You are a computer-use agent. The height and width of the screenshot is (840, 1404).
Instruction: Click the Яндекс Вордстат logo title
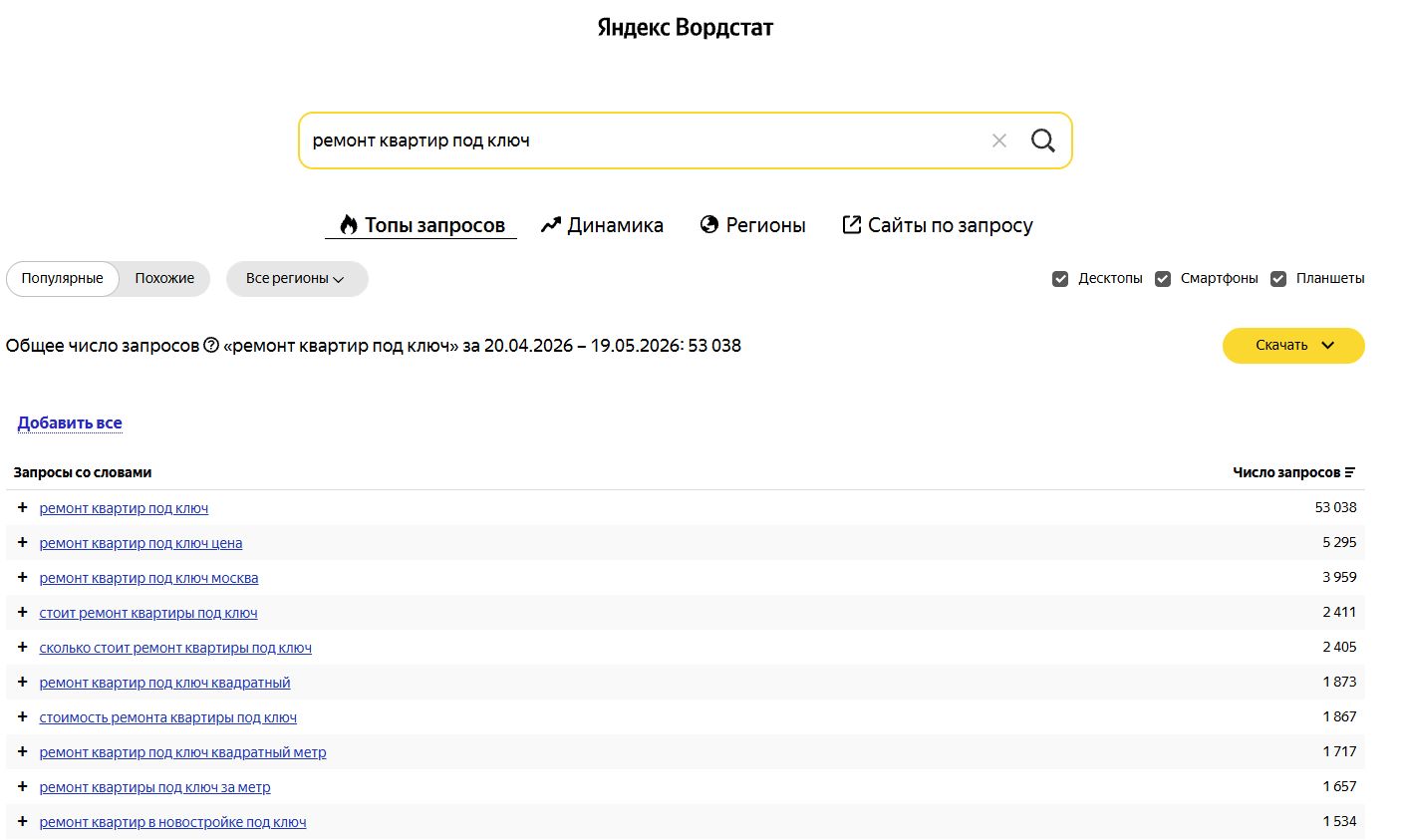pyautogui.click(x=686, y=28)
